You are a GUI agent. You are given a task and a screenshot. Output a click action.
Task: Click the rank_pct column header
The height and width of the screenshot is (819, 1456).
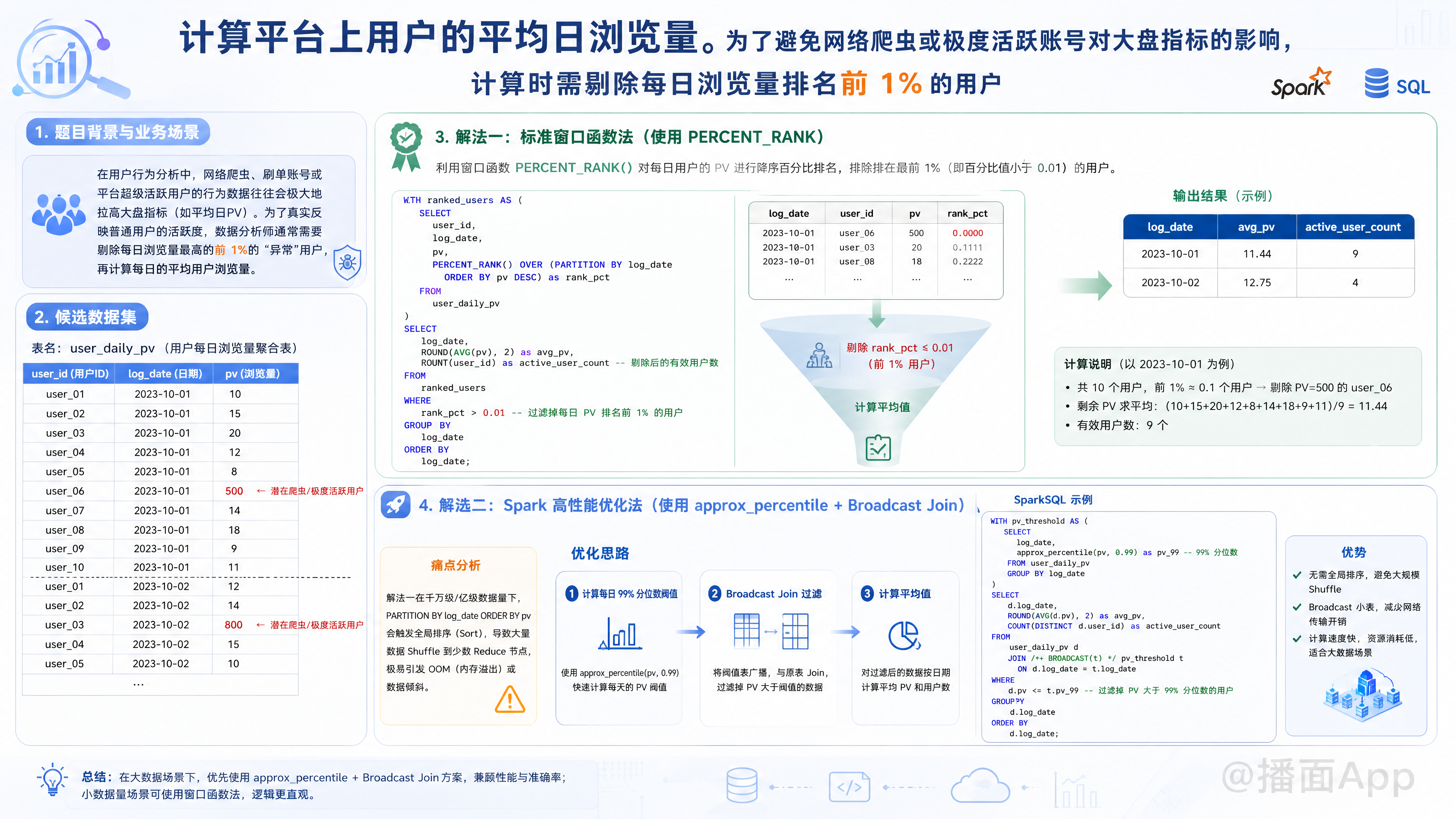coord(967,213)
